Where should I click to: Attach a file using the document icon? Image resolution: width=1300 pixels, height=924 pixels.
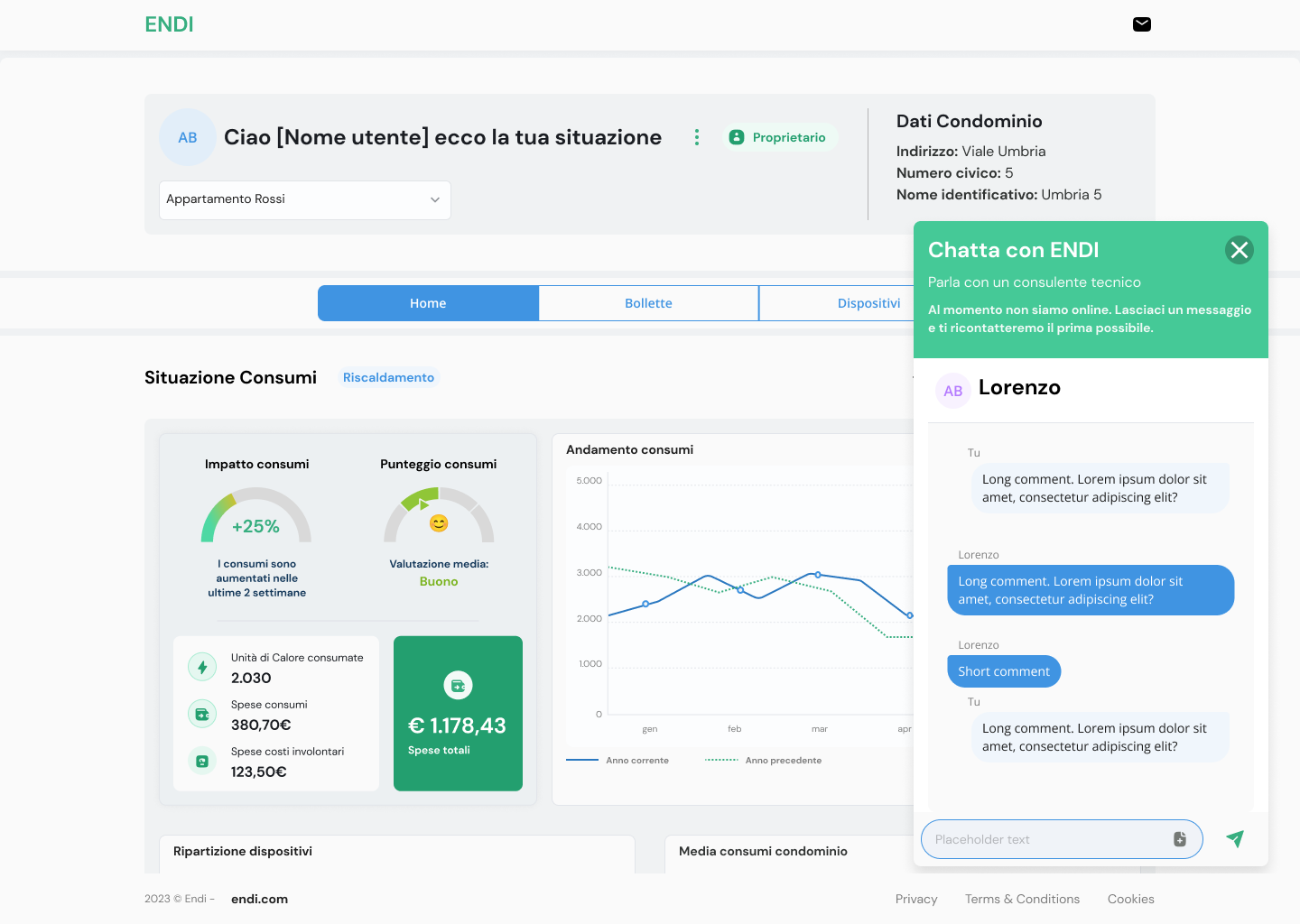tap(1180, 839)
